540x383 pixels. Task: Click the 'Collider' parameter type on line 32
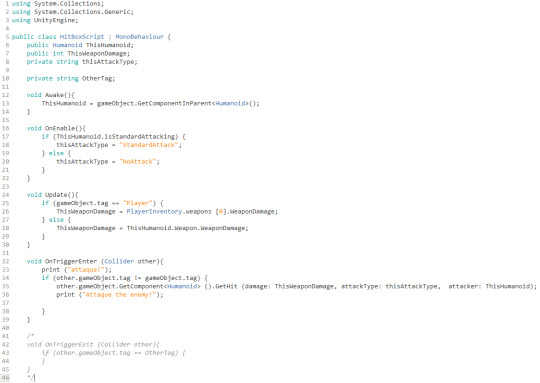(x=119, y=261)
